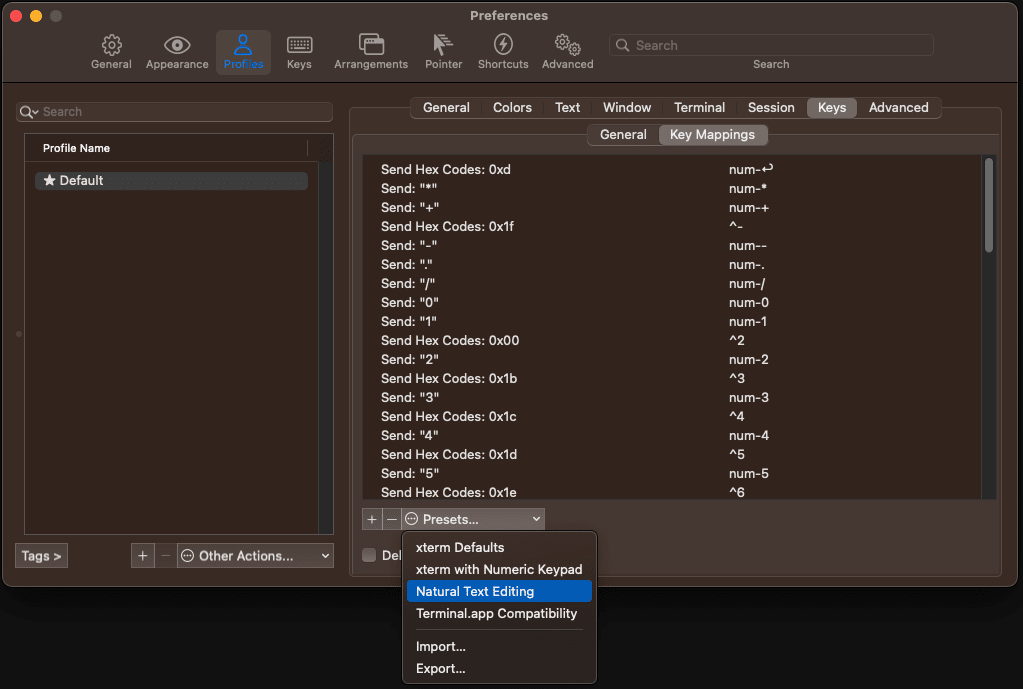Screen dimensions: 1023x689
Task: Open the Other Actions dropdown
Action: (255, 556)
